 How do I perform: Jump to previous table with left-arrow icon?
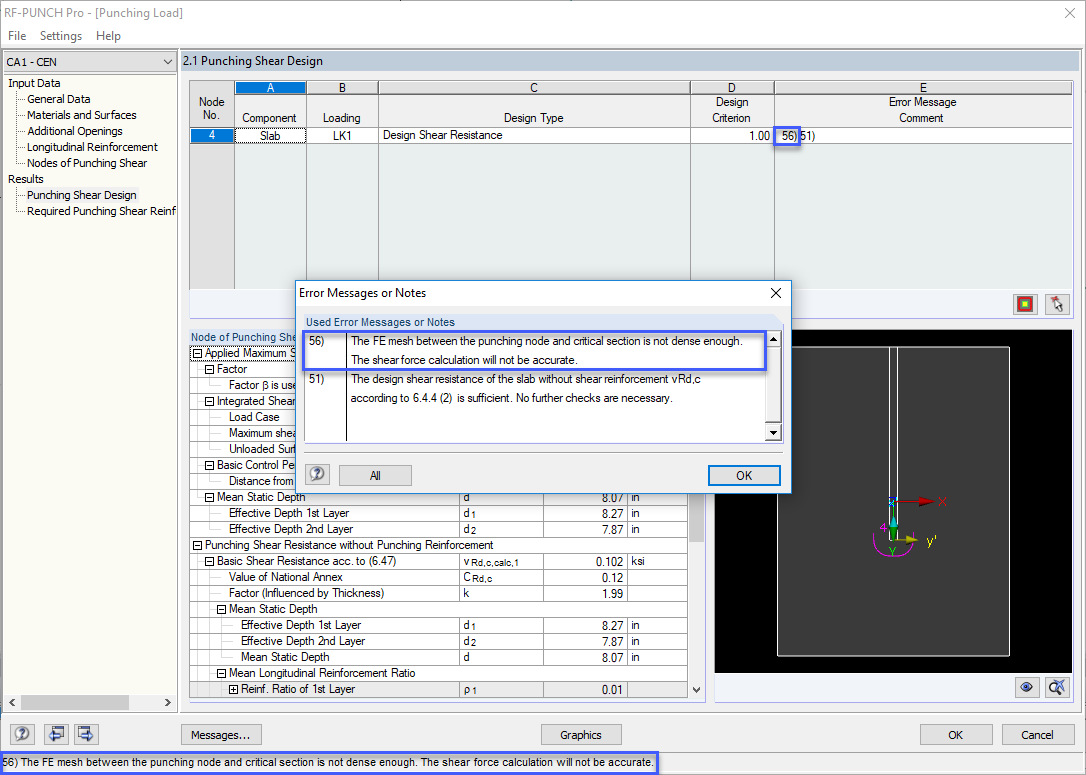[x=56, y=734]
